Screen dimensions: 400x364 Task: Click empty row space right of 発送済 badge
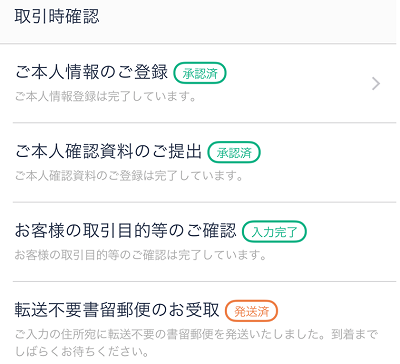(x=337, y=311)
